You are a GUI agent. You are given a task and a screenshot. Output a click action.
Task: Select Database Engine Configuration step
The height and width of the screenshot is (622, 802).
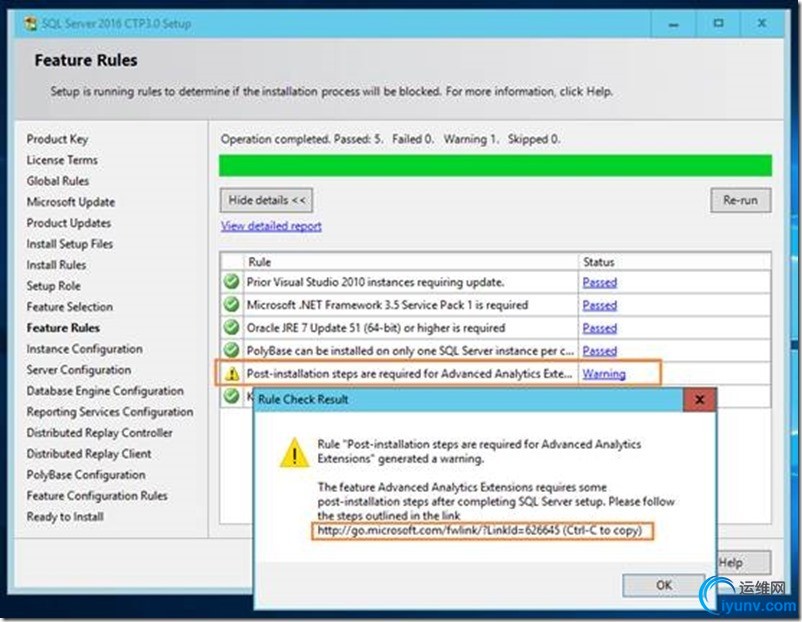coord(105,391)
